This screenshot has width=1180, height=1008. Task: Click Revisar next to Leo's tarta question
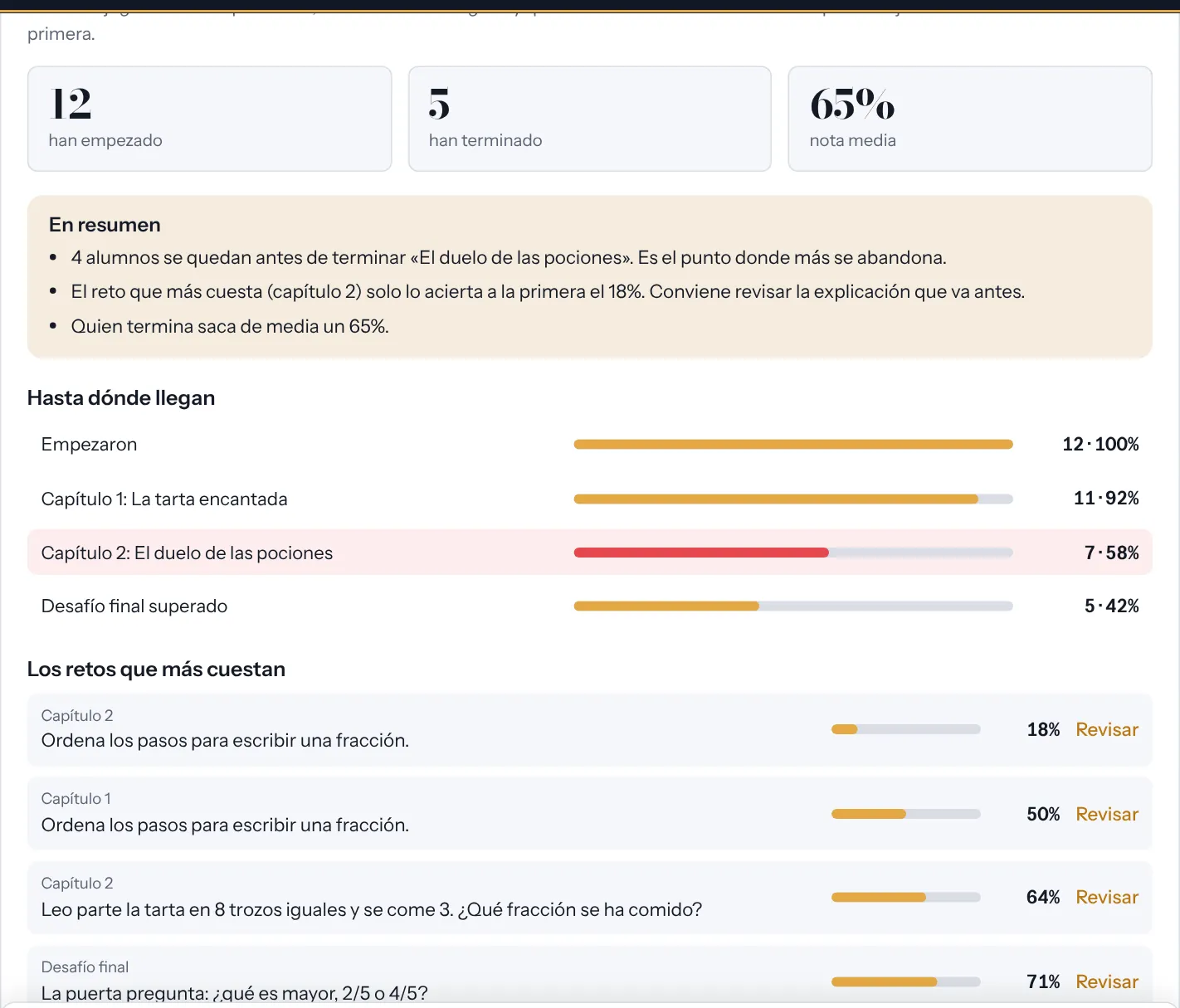[x=1107, y=897]
